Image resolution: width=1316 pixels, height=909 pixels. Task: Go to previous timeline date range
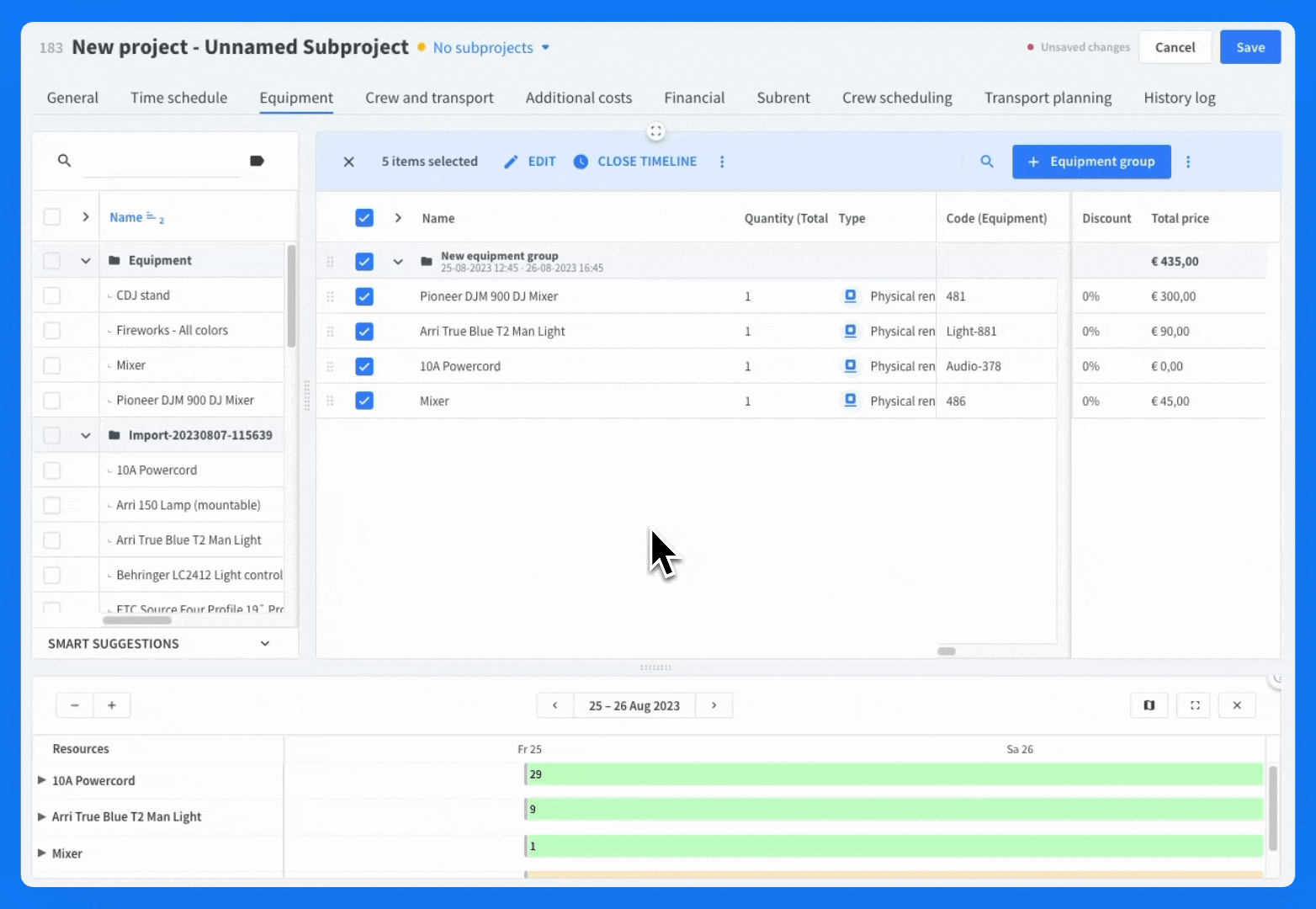click(555, 705)
